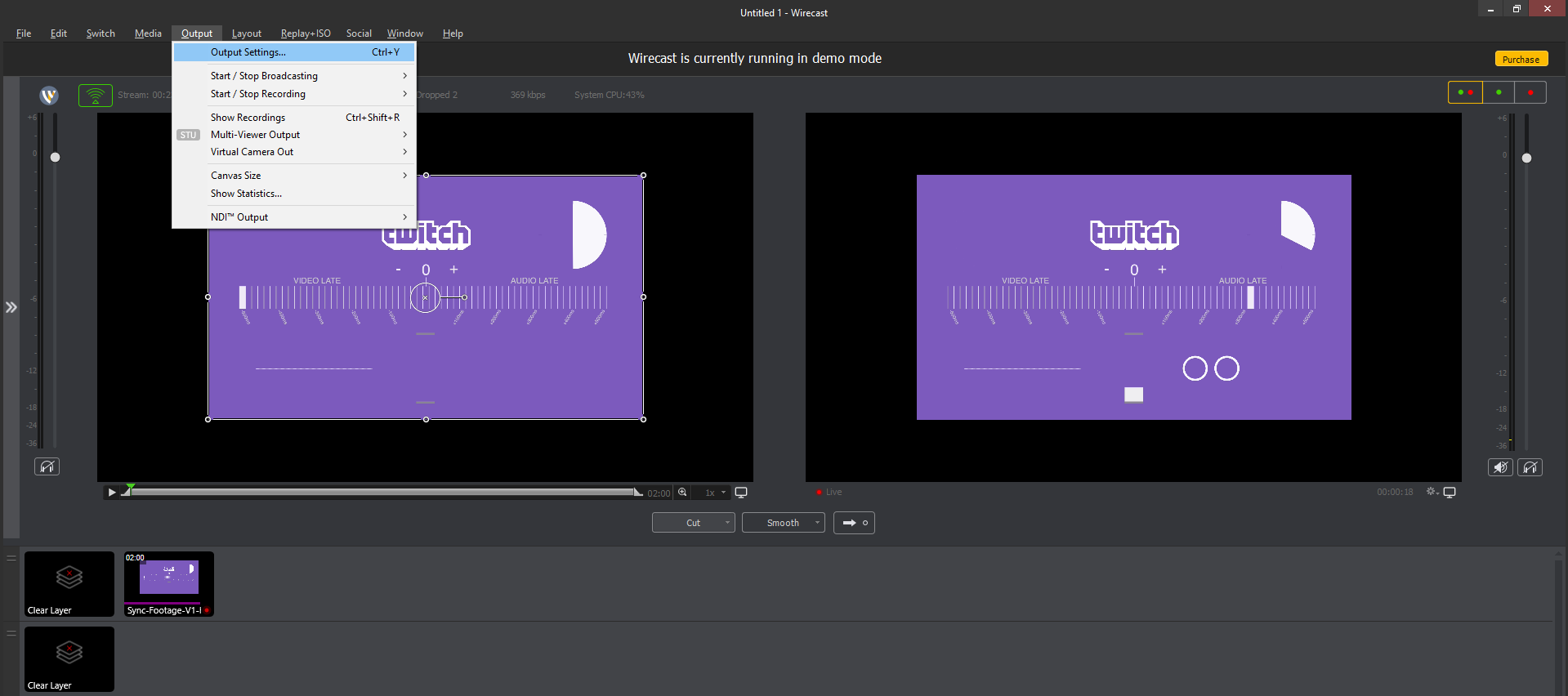Select the Sync-Footage-V1 shot thumbnail
1568x696 pixels.
pos(169,583)
